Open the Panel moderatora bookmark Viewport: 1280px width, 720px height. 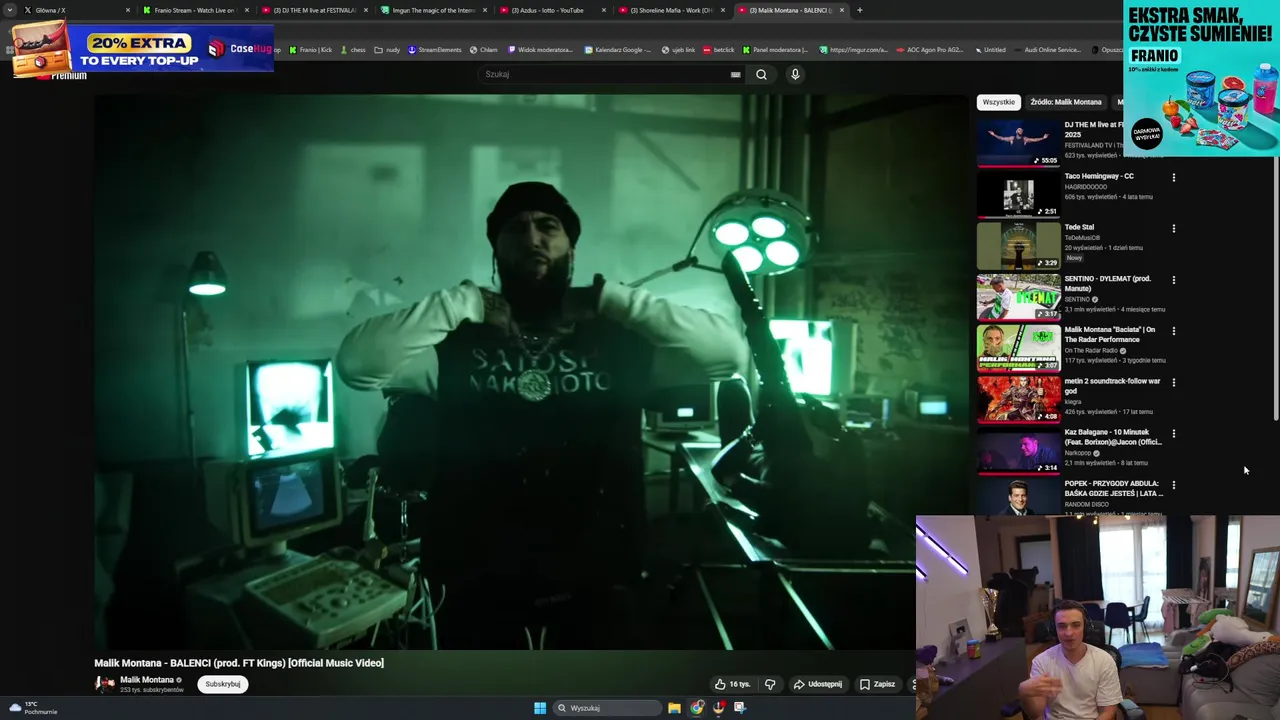pyautogui.click(x=775, y=50)
